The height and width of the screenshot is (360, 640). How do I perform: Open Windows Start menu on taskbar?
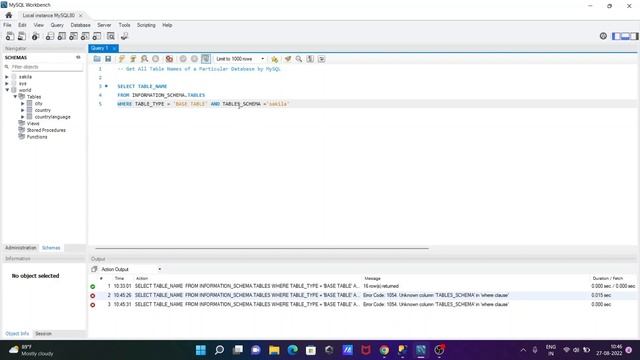point(201,350)
